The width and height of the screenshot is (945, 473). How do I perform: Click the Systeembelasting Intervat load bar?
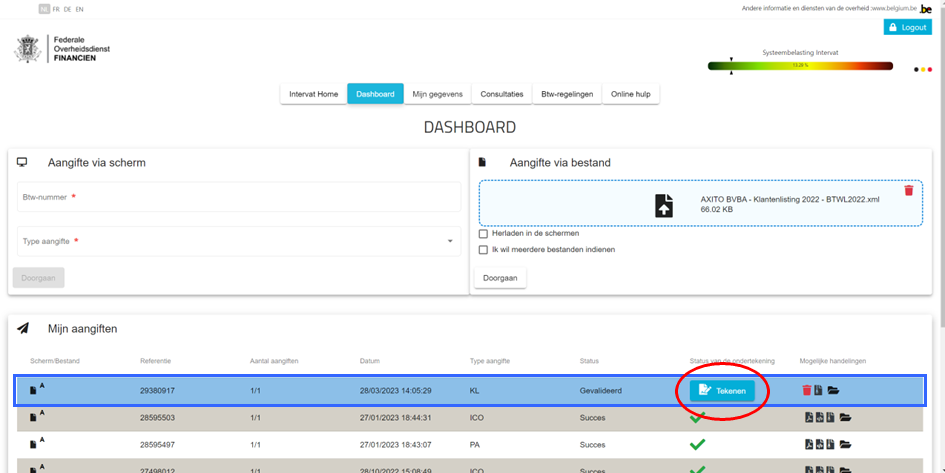pyautogui.click(x=800, y=66)
